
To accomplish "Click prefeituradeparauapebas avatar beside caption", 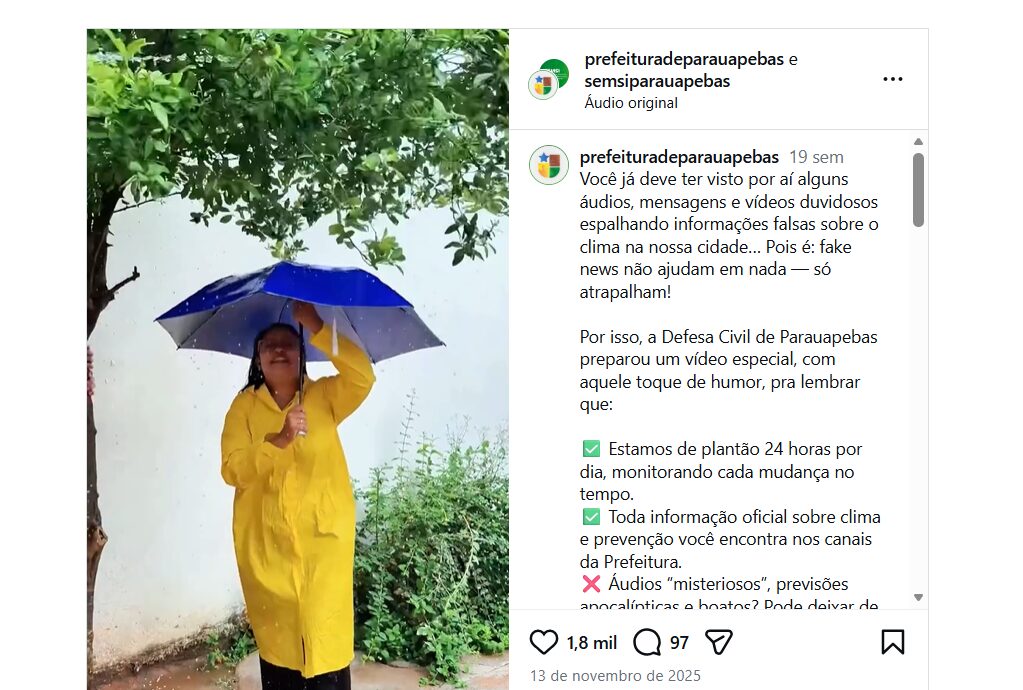I will coord(548,165).
